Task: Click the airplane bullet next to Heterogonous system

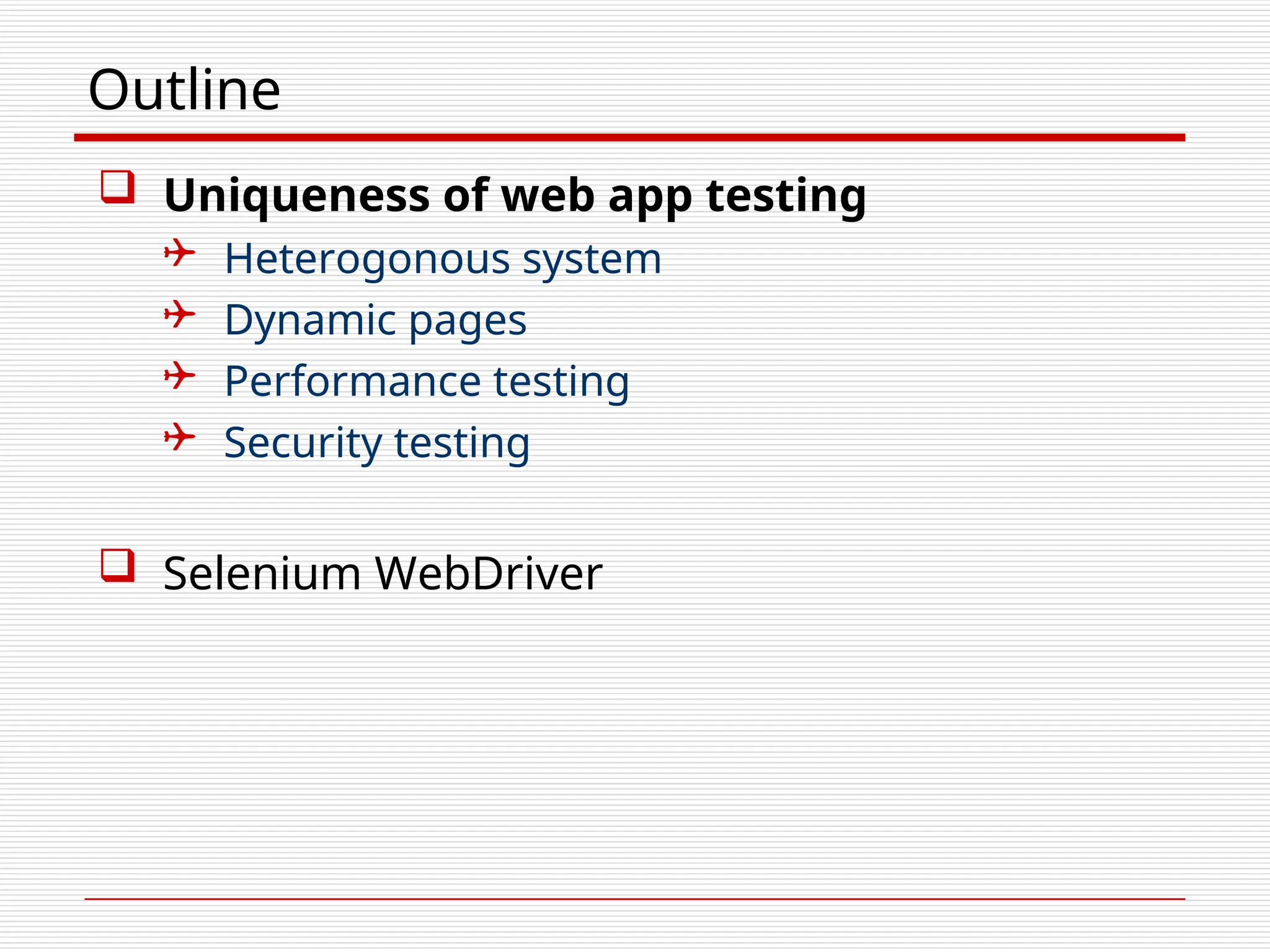Action: tap(180, 253)
